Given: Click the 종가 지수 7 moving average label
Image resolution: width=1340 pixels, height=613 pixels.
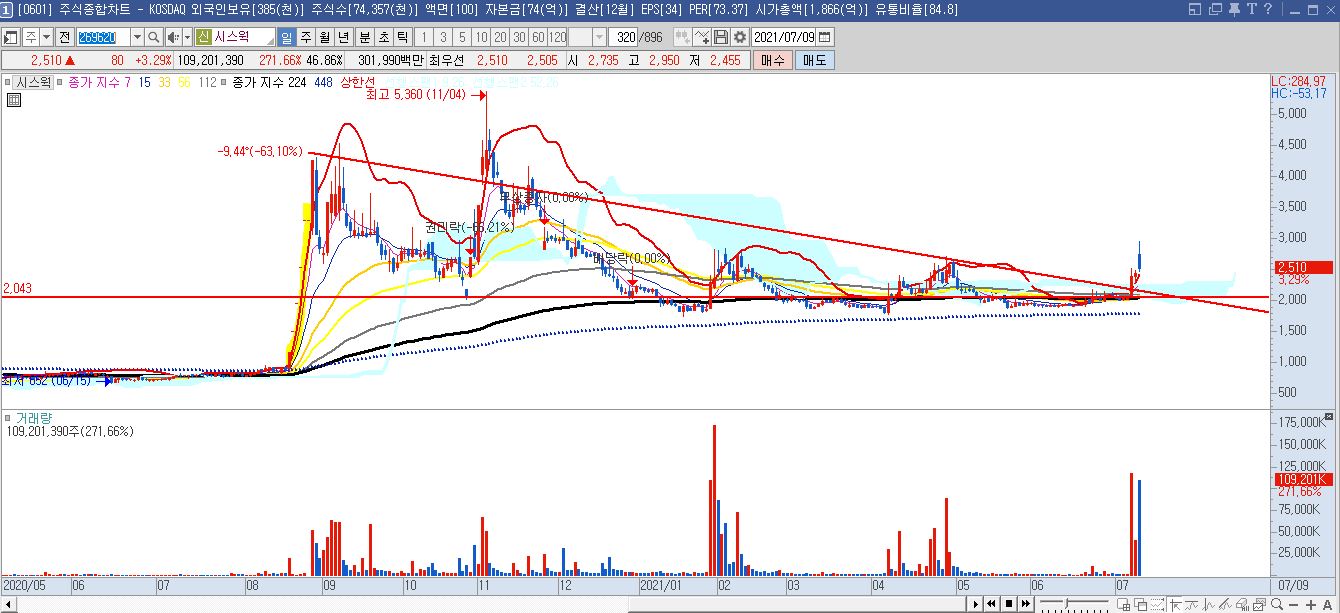Looking at the screenshot, I should pos(98,82).
